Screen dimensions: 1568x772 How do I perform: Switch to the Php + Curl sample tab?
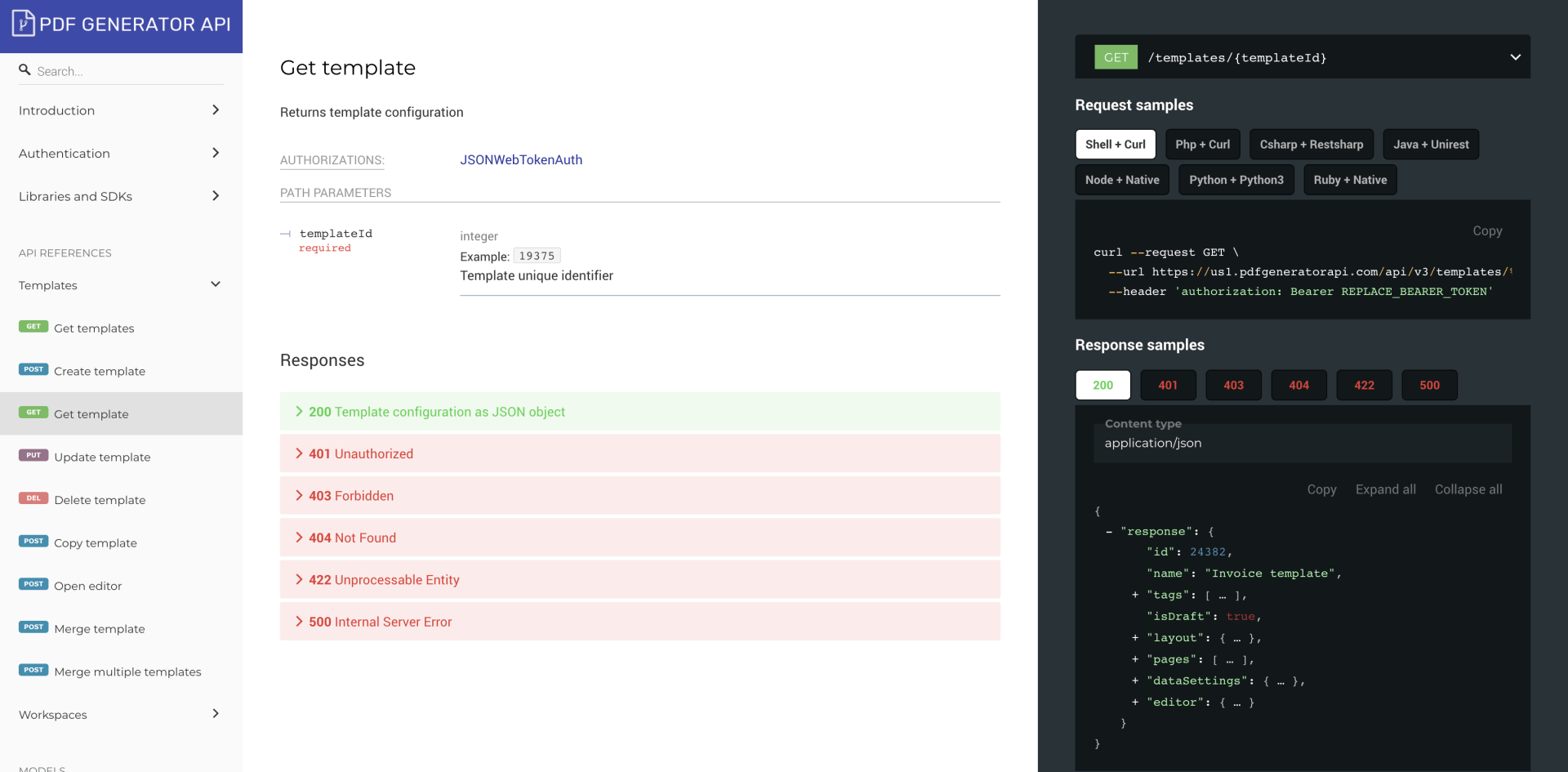coord(1202,145)
